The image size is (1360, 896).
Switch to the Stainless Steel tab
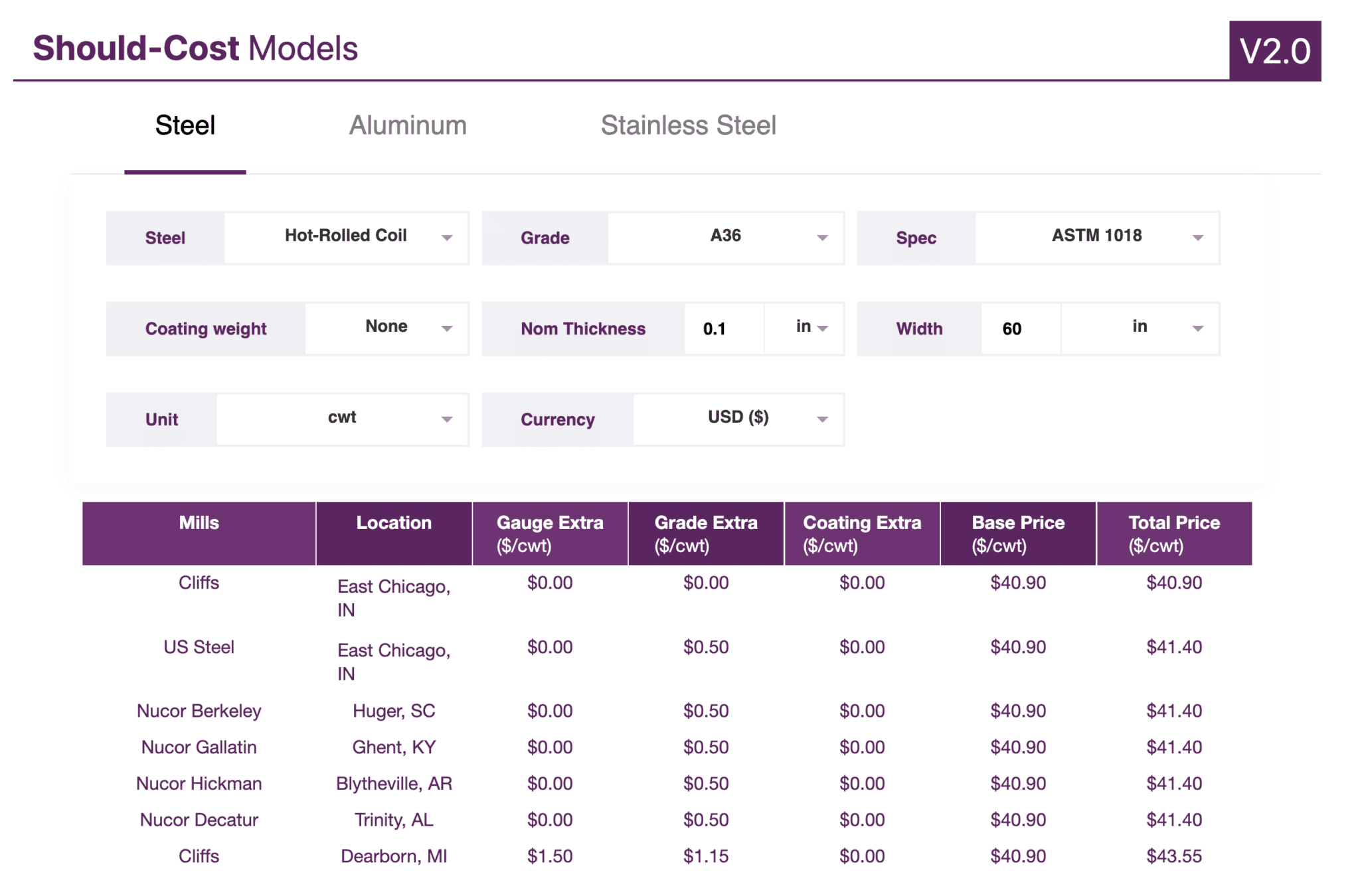click(x=688, y=125)
